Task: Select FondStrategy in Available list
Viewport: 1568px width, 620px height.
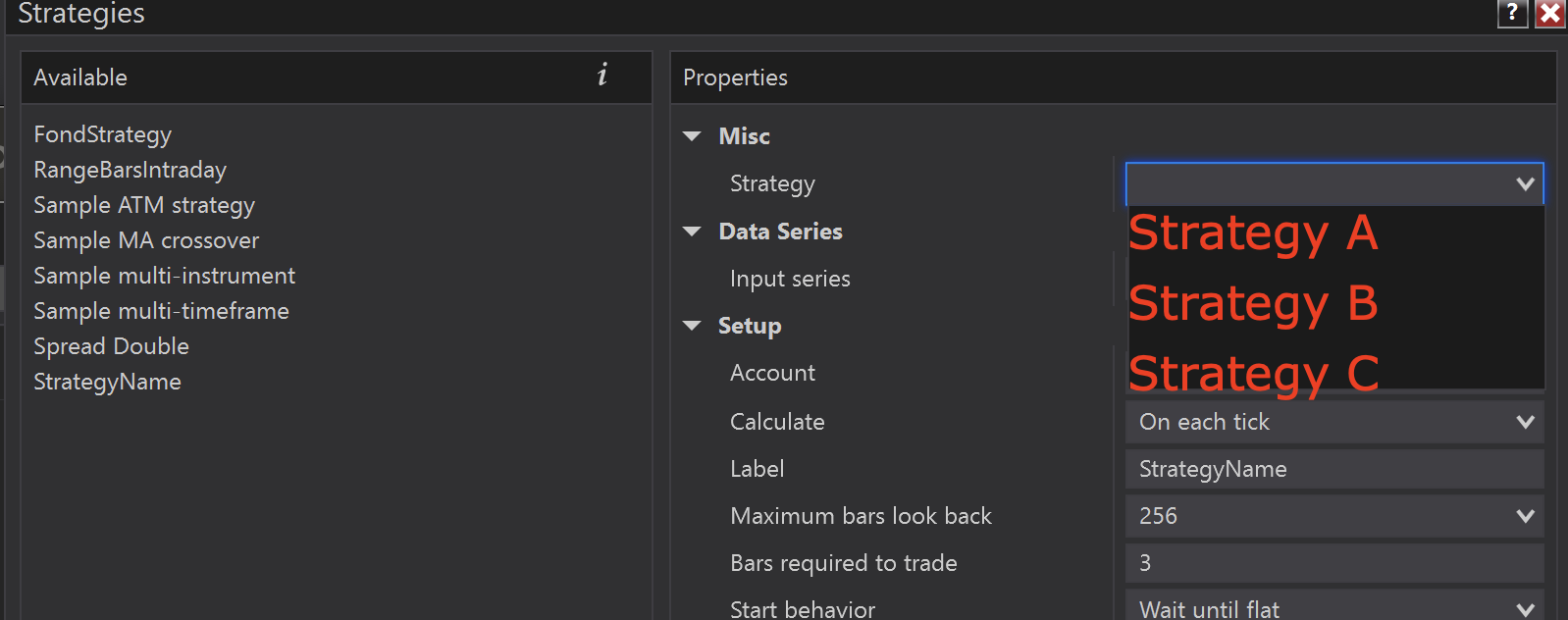Action: [103, 134]
